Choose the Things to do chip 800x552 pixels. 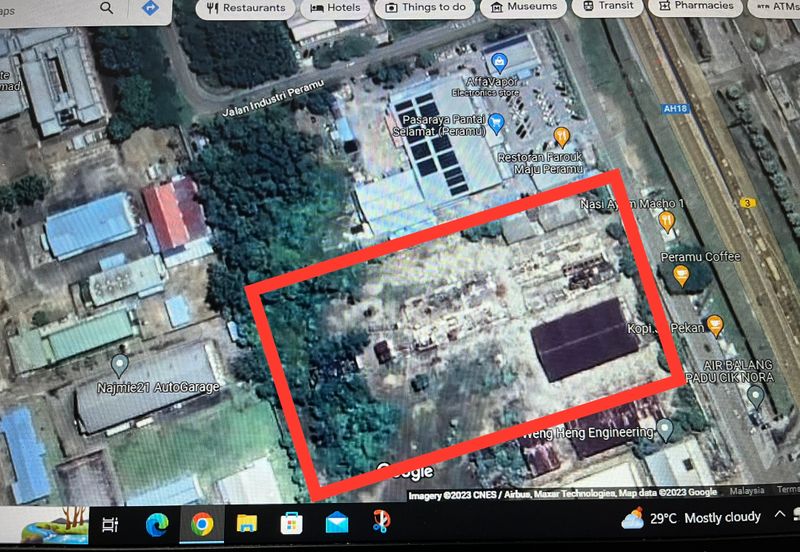pyautogui.click(x=425, y=7)
